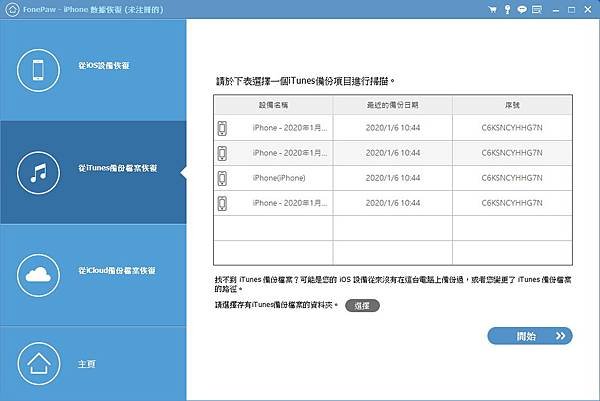Click the FonePaw home logo icon

pyautogui.click(x=12, y=10)
